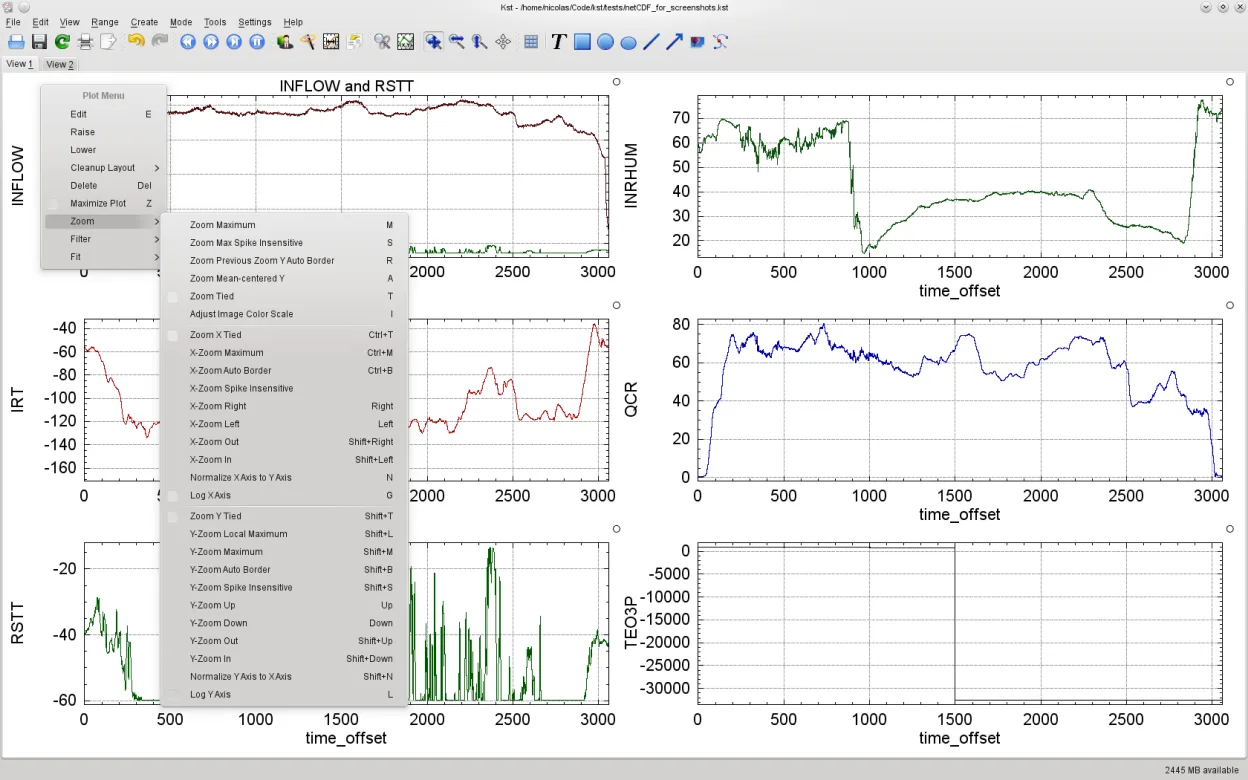
Task: Choose Lower in the Plot Menu
Action: coord(103,150)
